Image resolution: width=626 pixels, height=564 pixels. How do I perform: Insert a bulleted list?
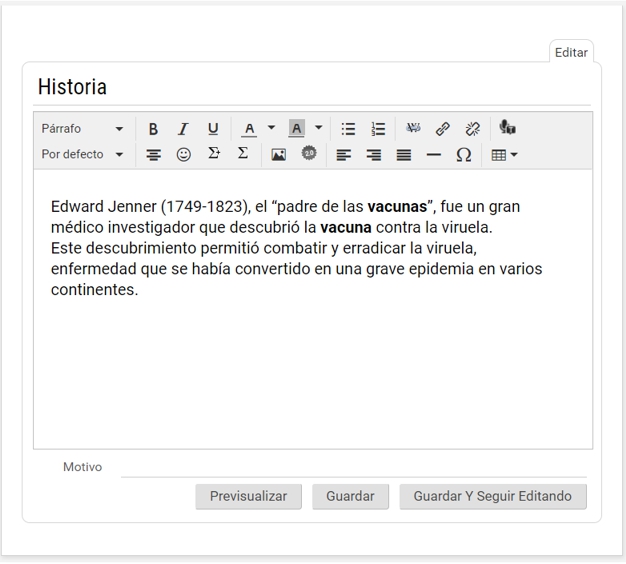(x=348, y=129)
